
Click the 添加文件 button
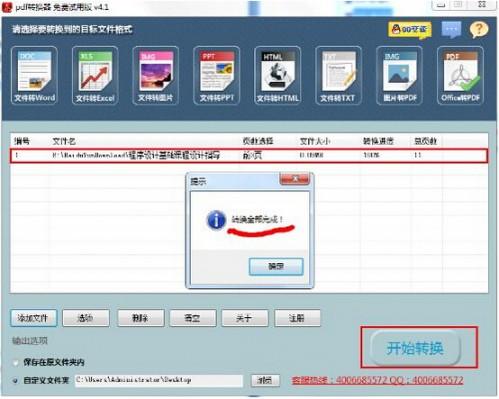coord(33,318)
